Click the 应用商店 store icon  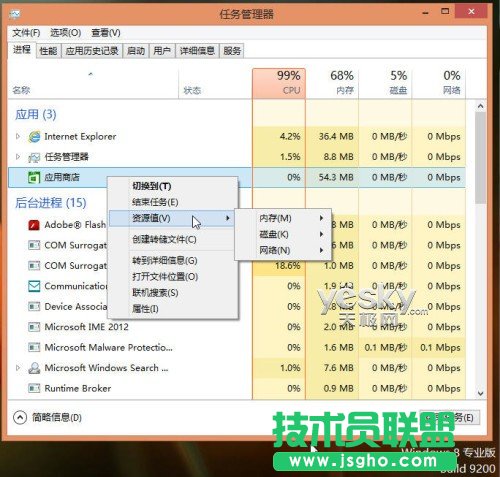(34, 177)
